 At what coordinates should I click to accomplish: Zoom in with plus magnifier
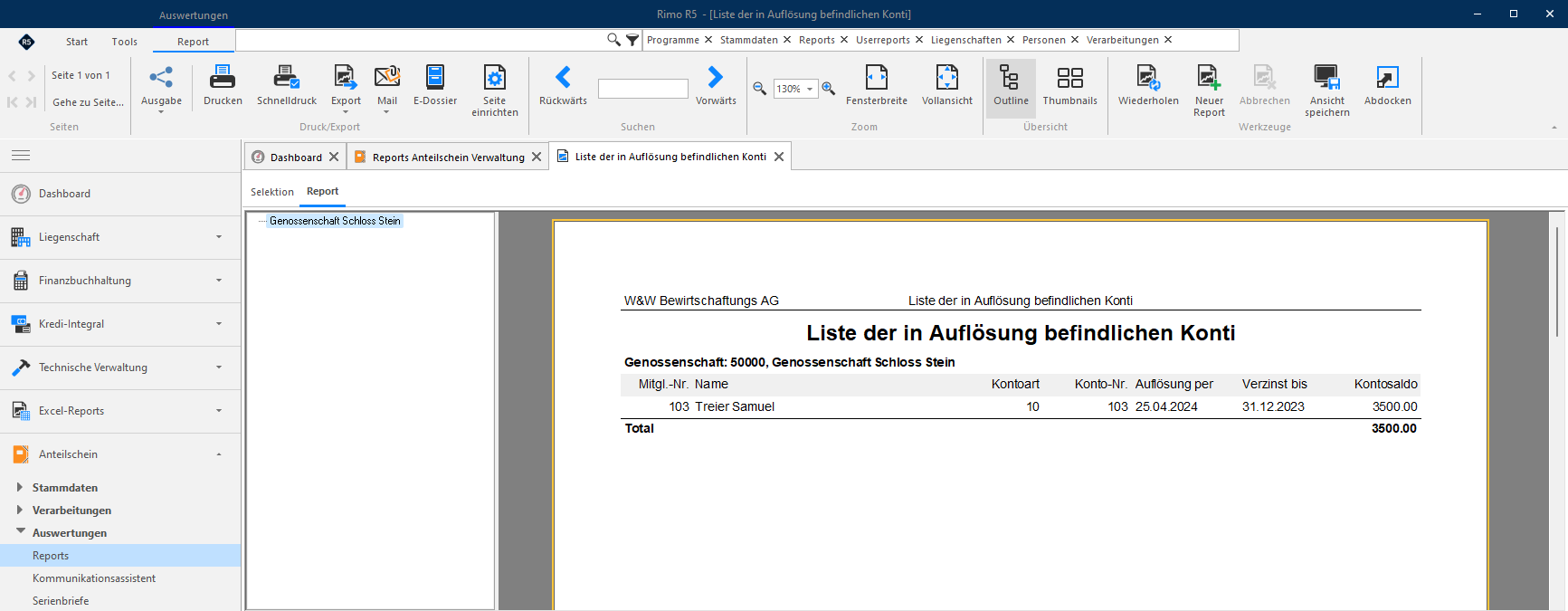coord(828,89)
